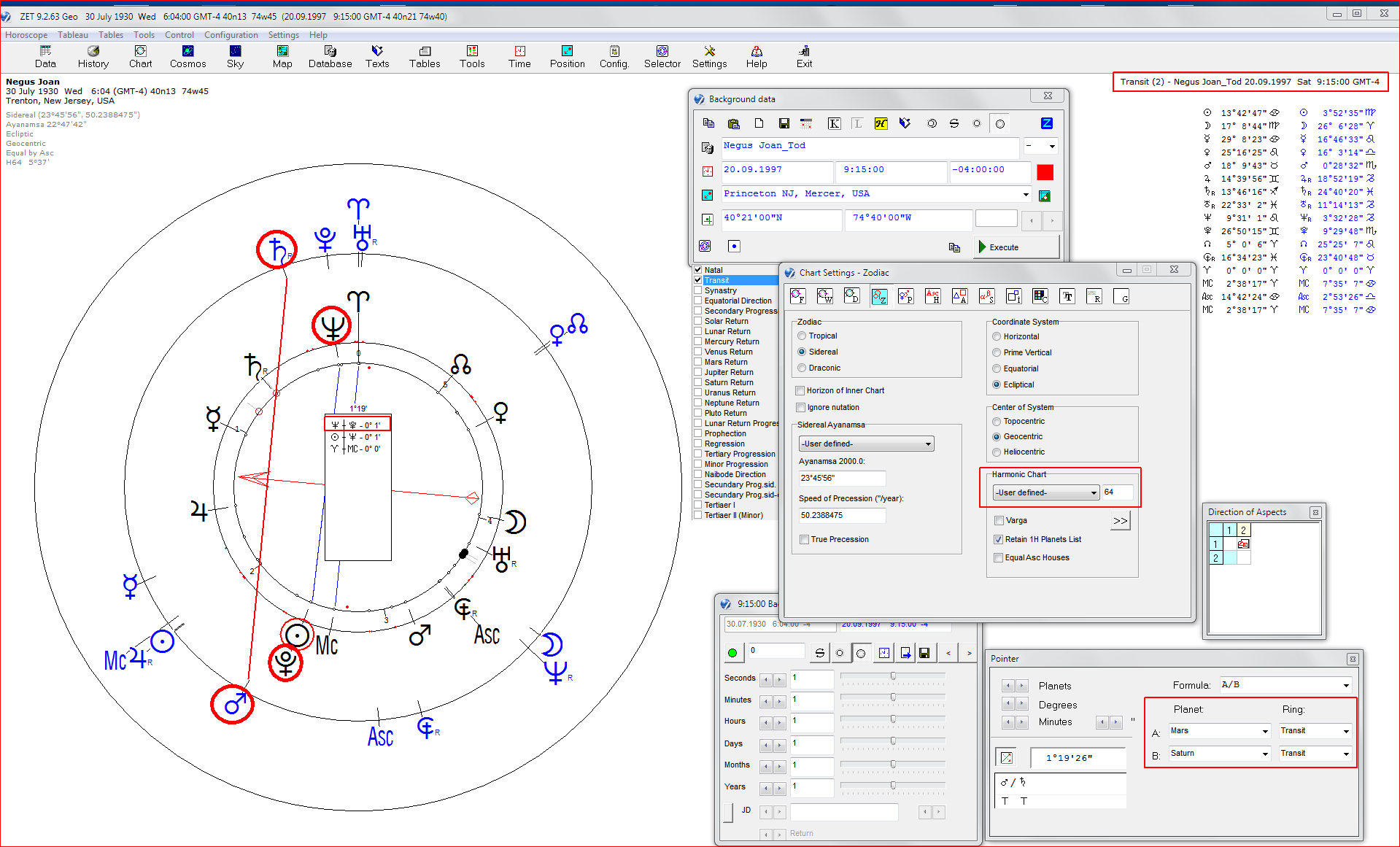Open the Texts toolbar icon
The height and width of the screenshot is (847, 1400).
377,57
